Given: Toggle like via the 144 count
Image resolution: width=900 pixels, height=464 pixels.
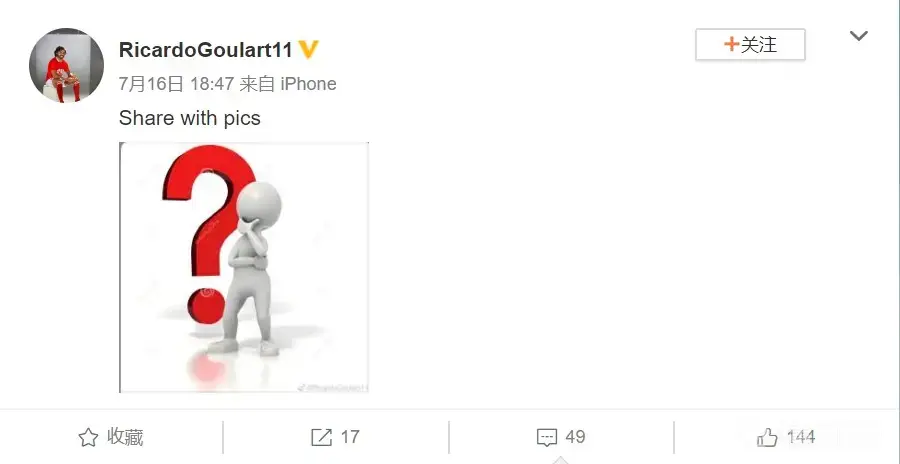Looking at the screenshot, I should tap(801, 438).
